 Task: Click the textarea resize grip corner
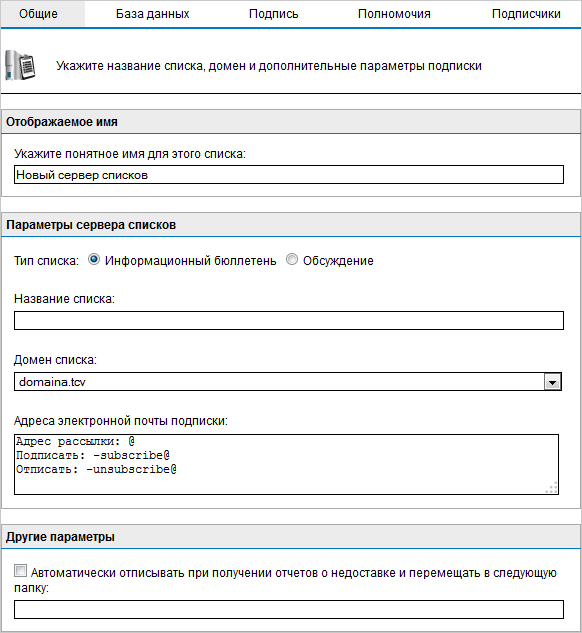tap(552, 488)
